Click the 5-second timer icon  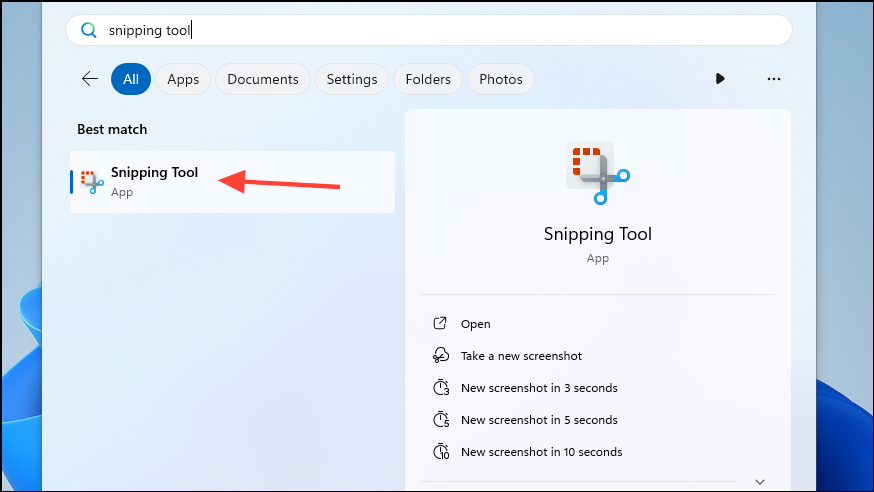click(441, 419)
